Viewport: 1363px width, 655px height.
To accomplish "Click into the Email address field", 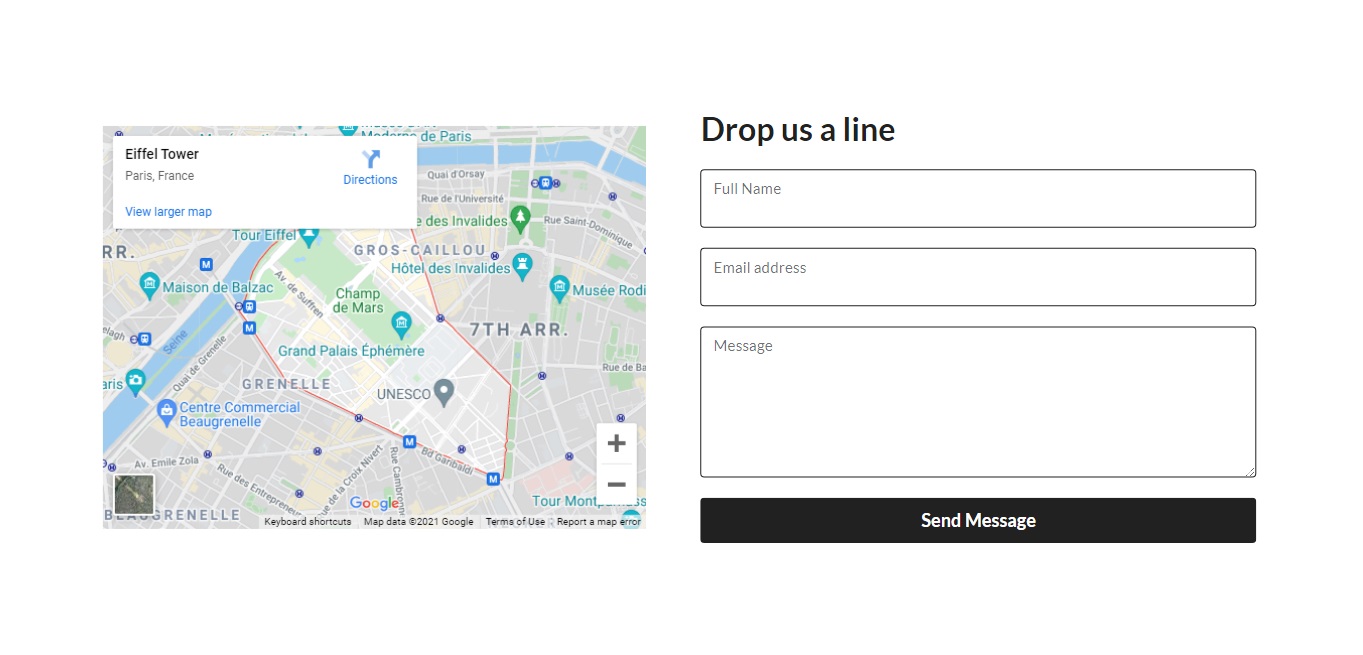I will (977, 277).
